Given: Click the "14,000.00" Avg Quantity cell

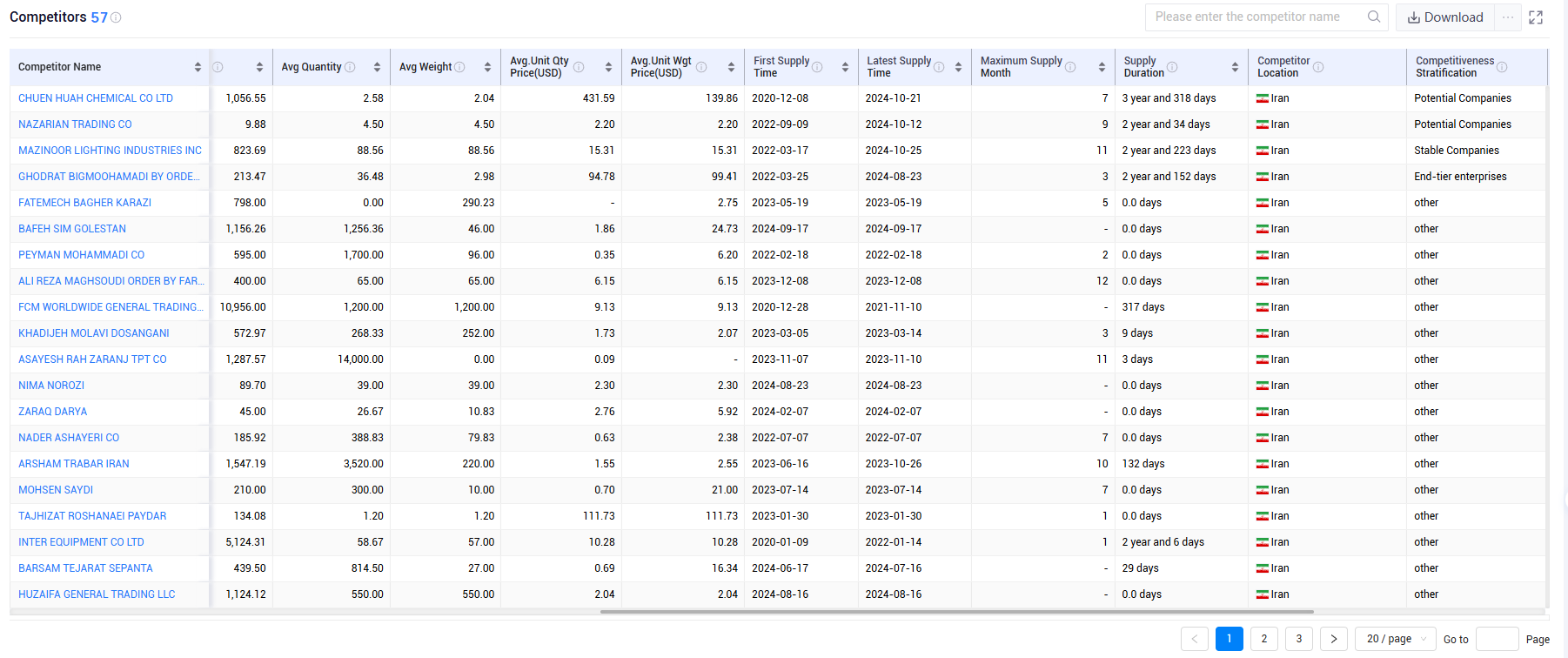Looking at the screenshot, I should 360,359.
